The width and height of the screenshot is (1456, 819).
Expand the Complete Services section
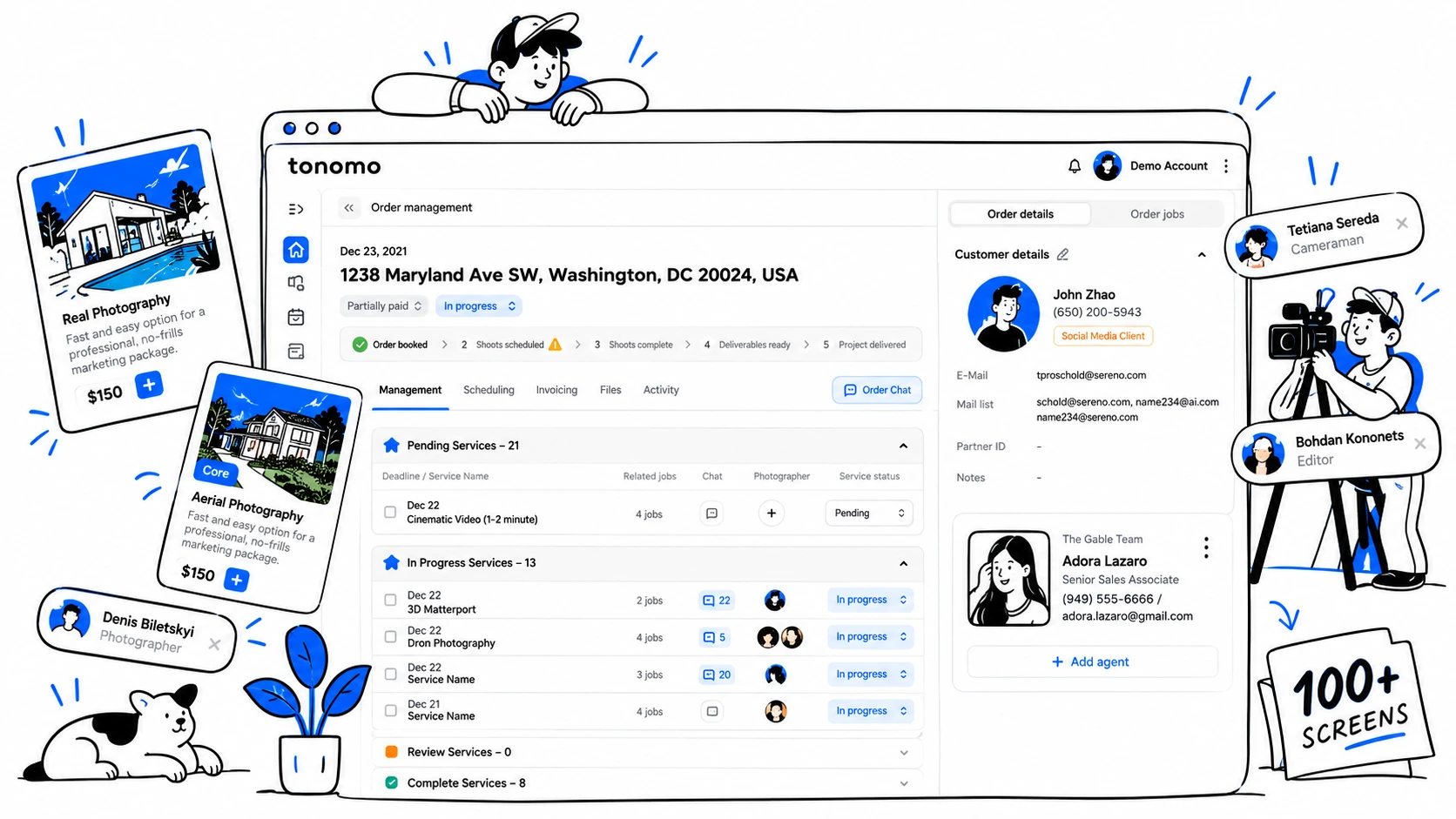point(904,783)
